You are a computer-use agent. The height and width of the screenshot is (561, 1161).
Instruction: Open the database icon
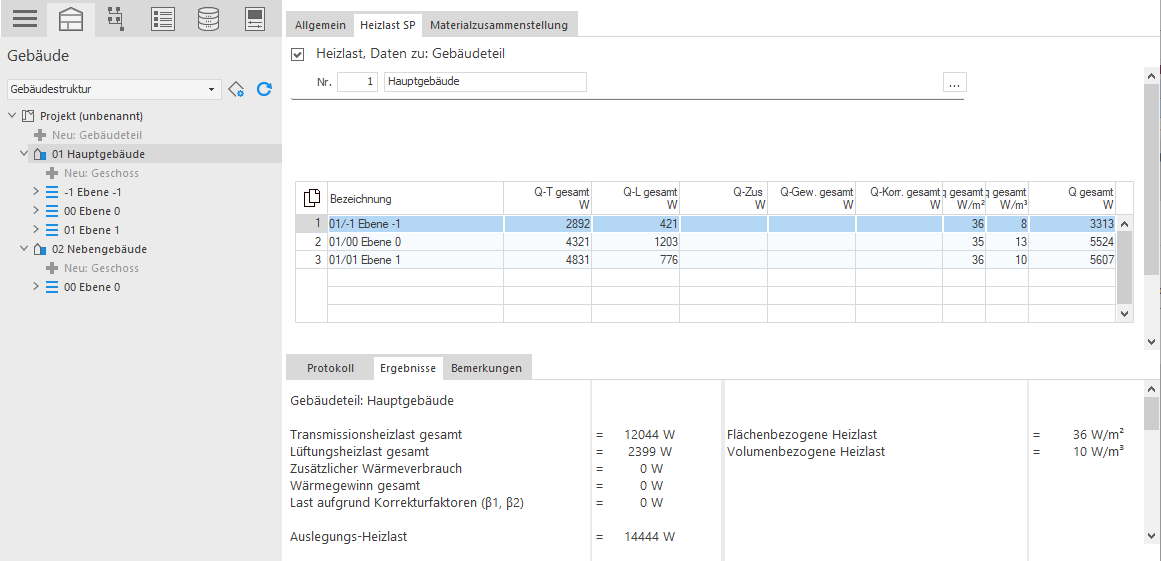tap(208, 19)
